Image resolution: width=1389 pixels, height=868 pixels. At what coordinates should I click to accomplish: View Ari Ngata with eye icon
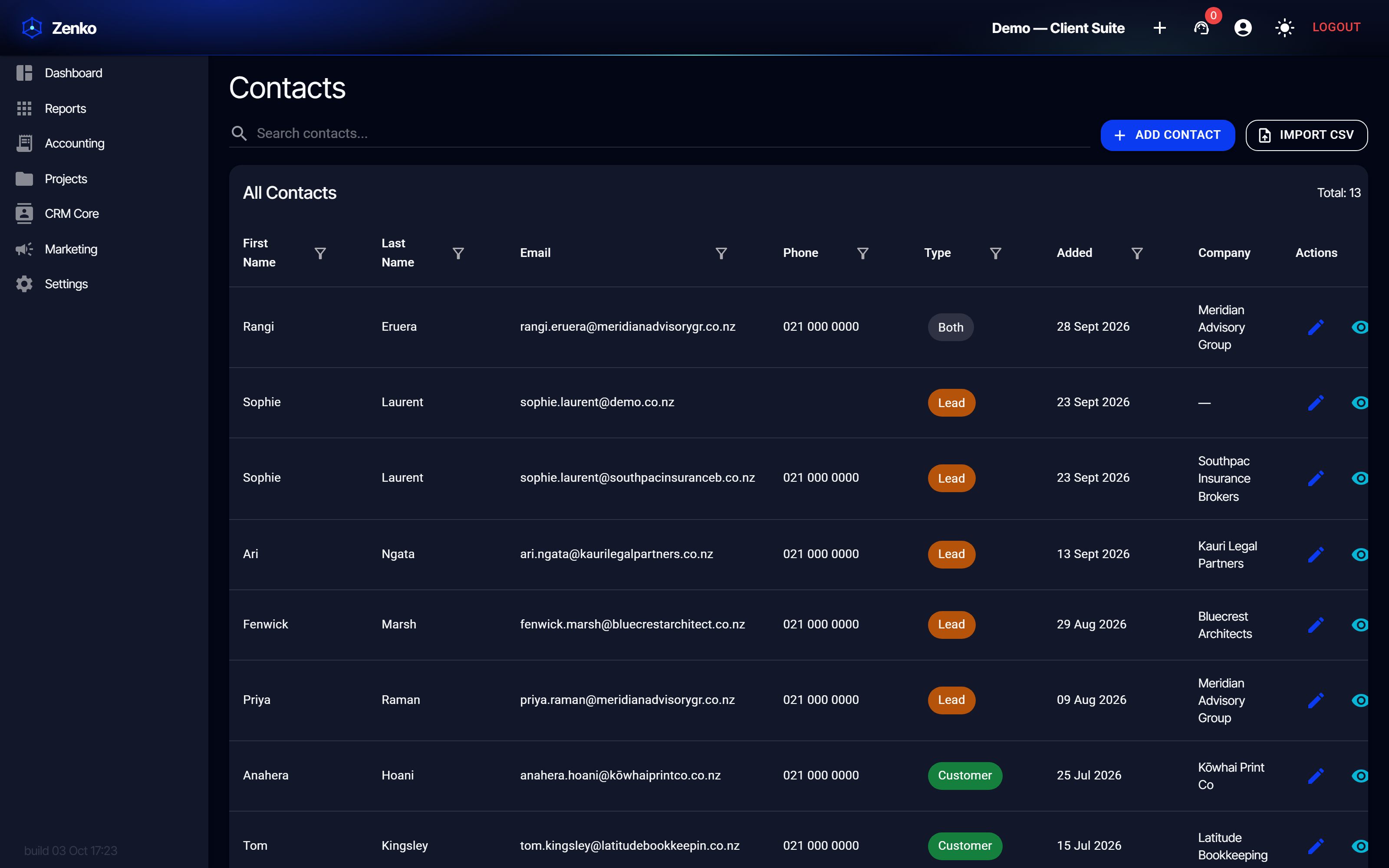point(1360,555)
